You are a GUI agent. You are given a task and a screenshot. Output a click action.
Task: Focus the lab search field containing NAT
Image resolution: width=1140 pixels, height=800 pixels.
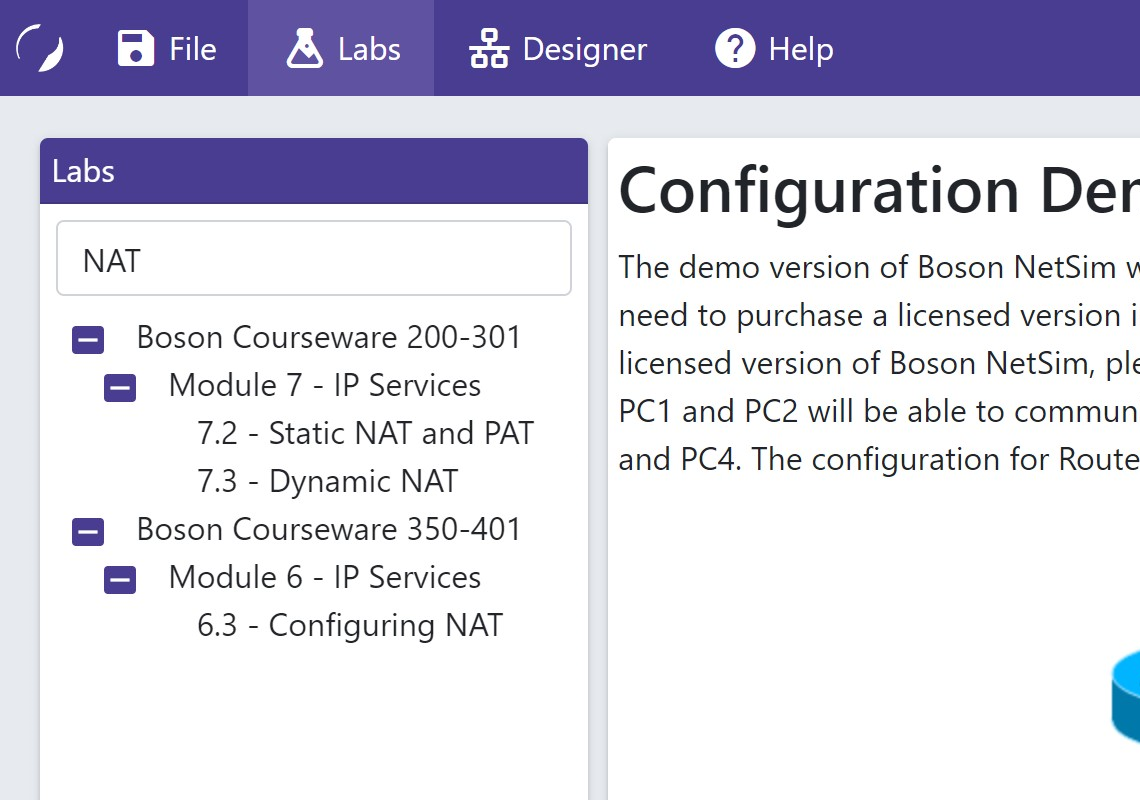[x=314, y=259]
